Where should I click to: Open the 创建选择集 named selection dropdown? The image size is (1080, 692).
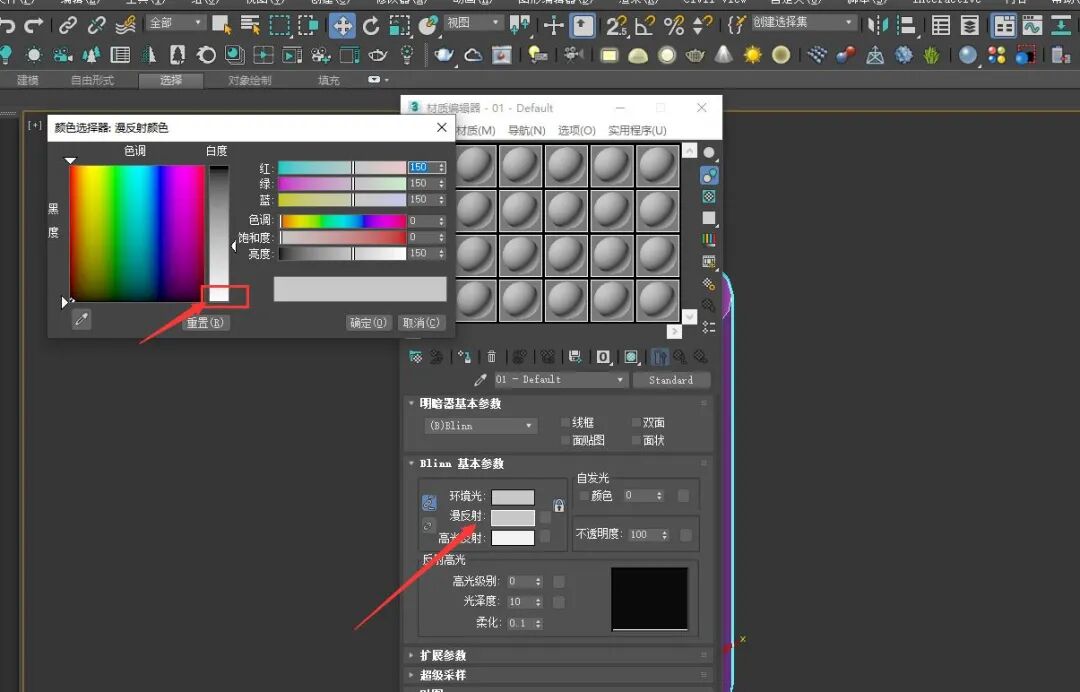click(803, 23)
